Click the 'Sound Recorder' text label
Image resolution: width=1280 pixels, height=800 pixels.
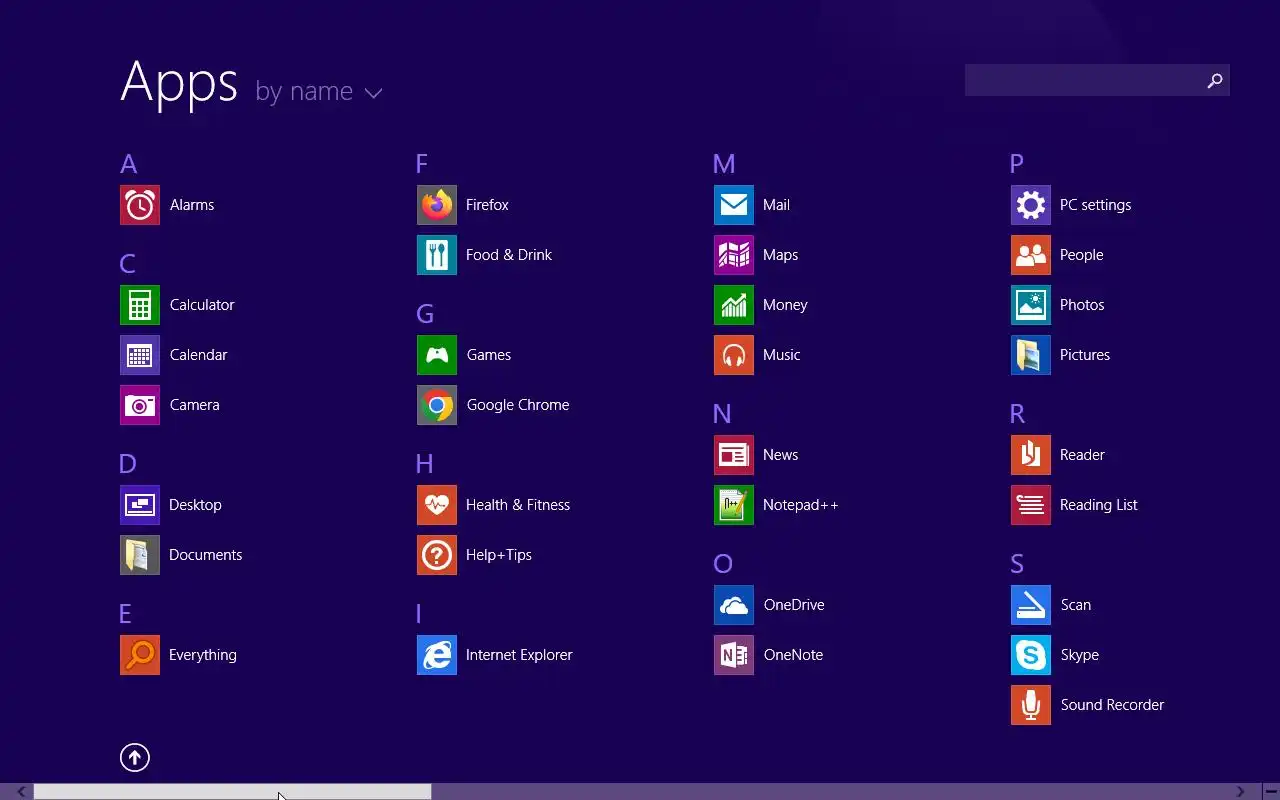1112,705
